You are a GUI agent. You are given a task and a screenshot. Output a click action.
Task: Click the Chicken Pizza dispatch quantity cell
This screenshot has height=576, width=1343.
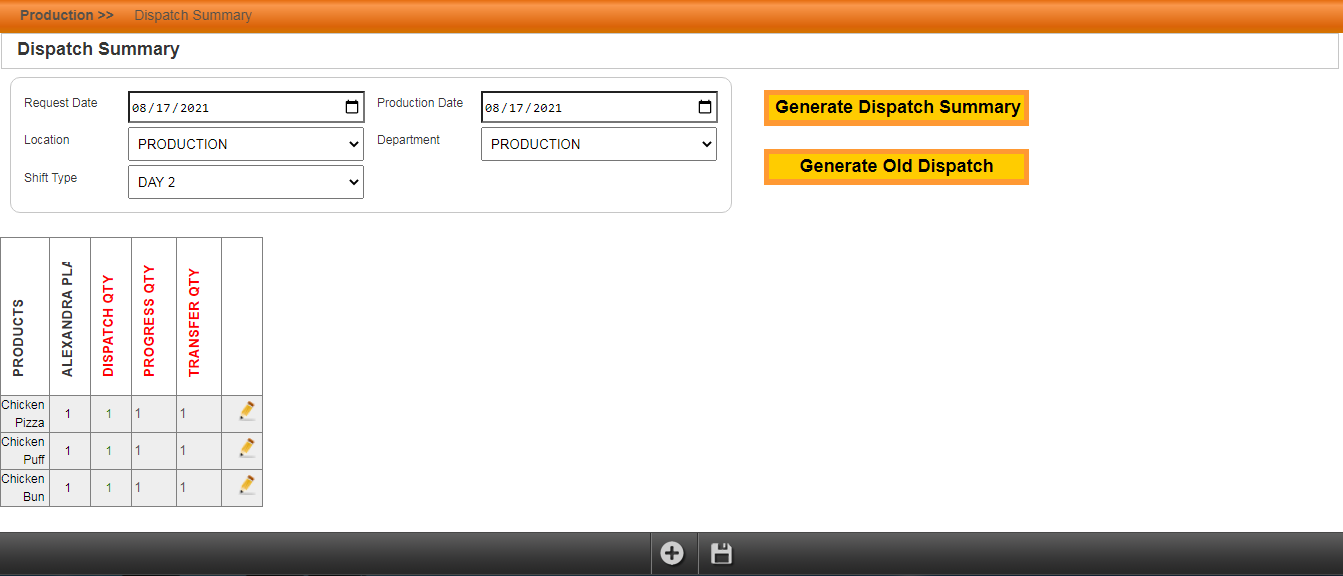pyautogui.click(x=109, y=413)
